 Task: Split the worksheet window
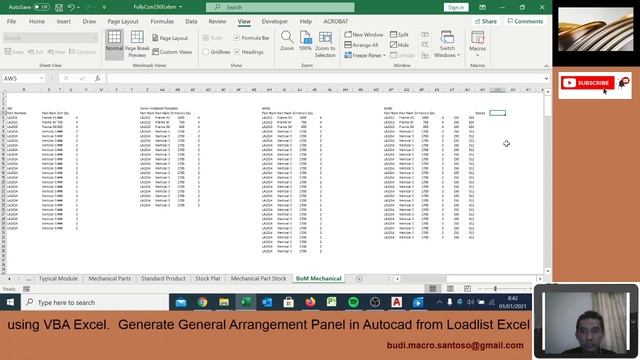tap(399, 35)
